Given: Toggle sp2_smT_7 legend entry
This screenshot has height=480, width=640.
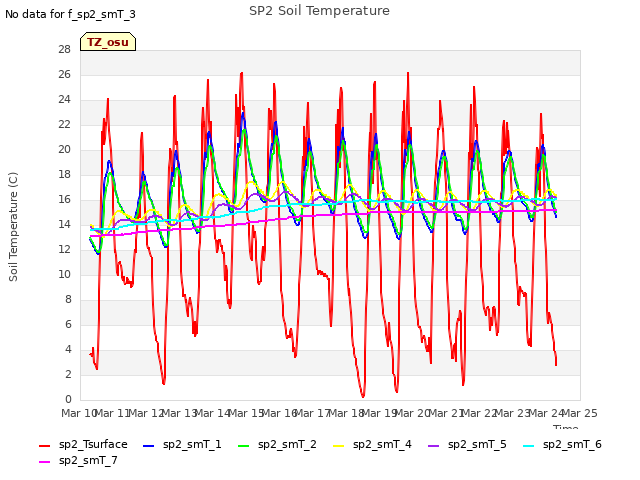Looking at the screenshot, I should pos(78,460).
